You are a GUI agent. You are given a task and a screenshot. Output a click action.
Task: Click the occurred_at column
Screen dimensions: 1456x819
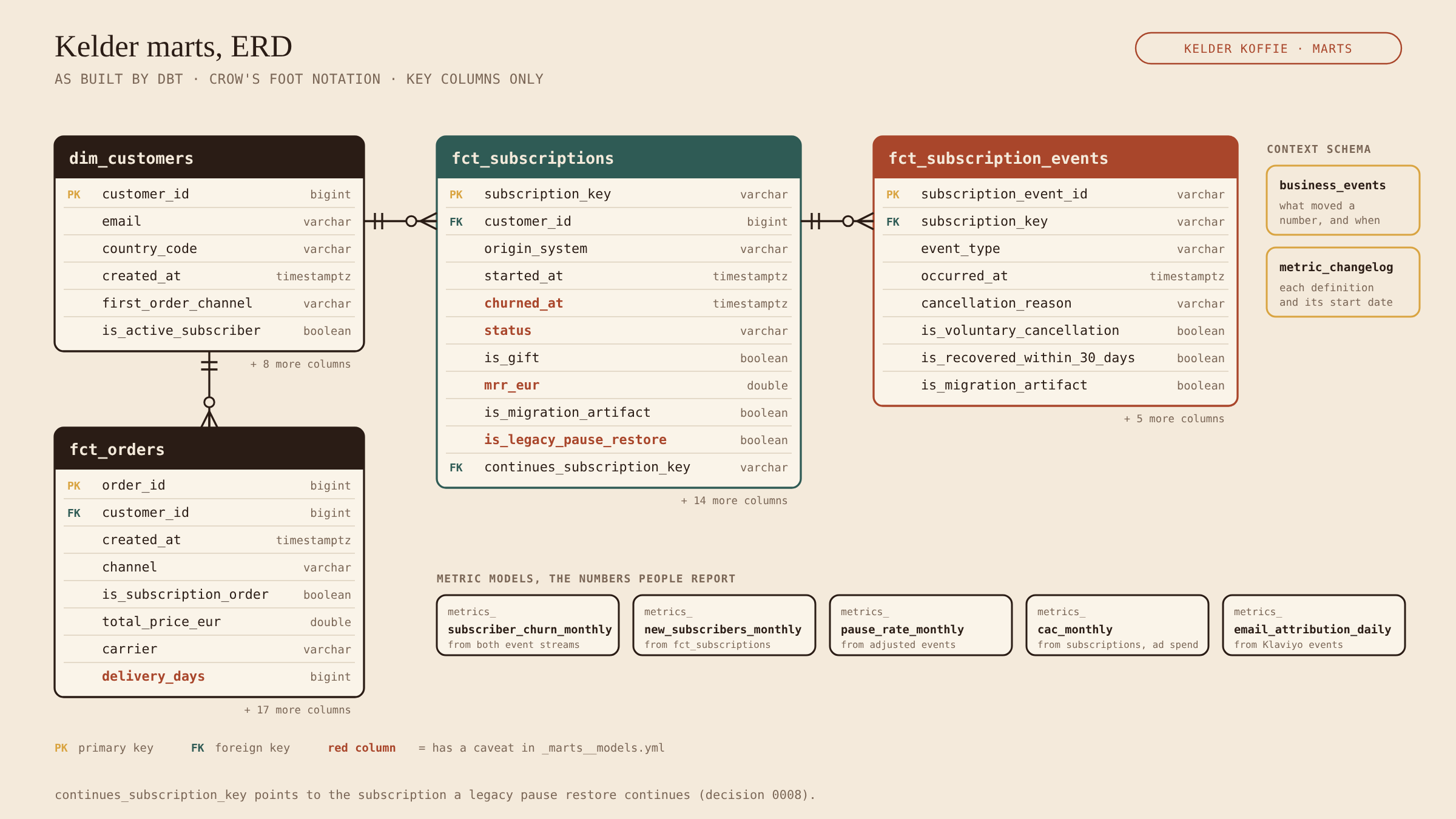(1056, 276)
